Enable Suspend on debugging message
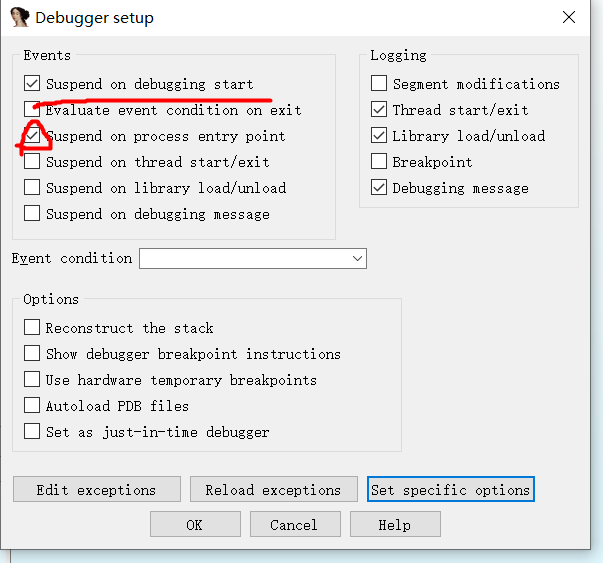 tap(32, 213)
